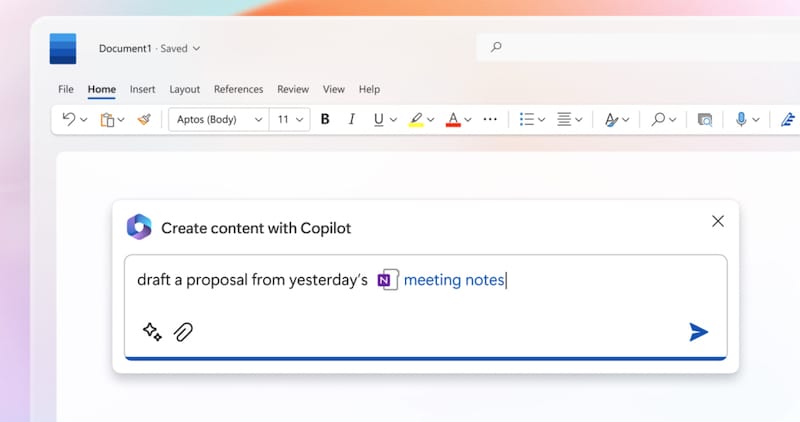Open the Layout tab

point(185,89)
